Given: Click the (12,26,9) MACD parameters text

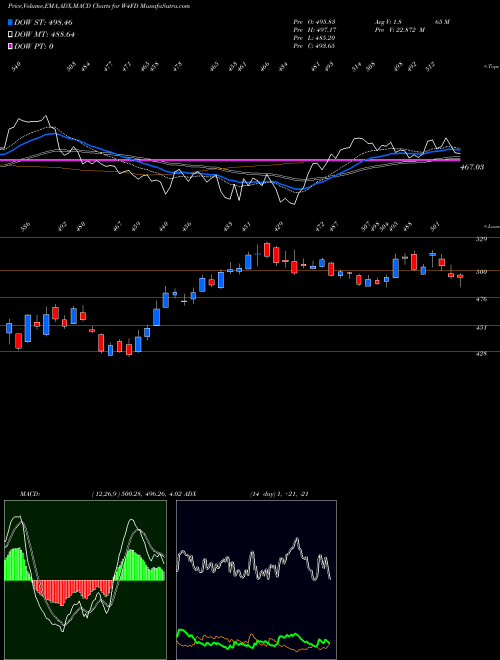Looking at the screenshot, I should click(x=138, y=494).
